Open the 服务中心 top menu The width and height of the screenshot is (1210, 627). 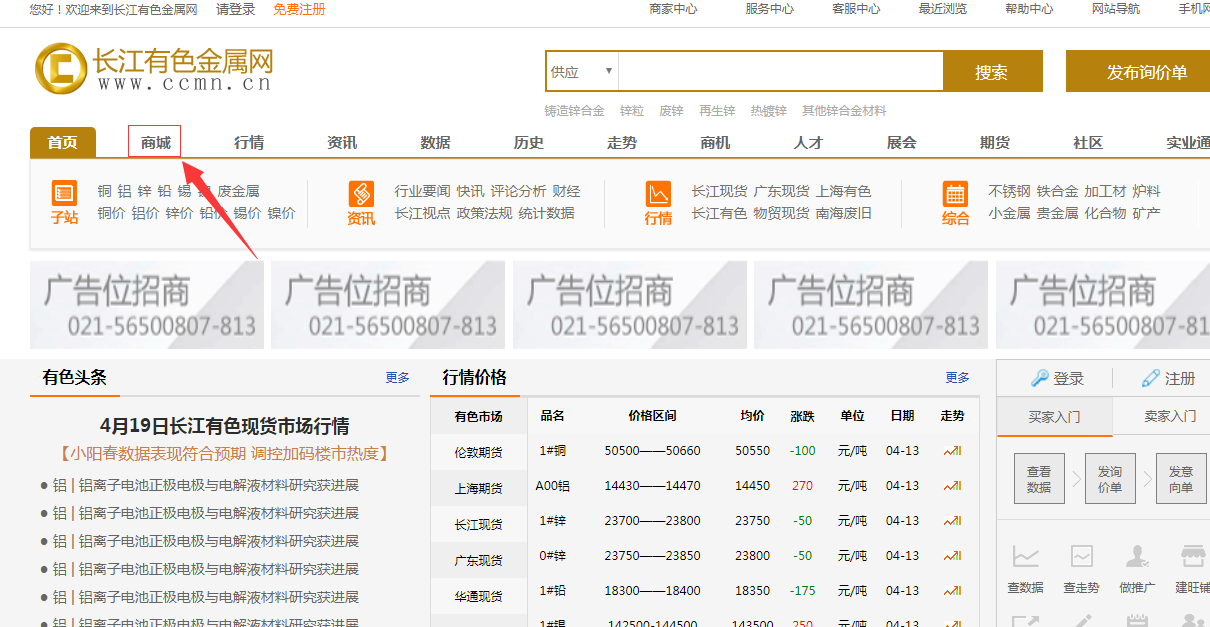(x=769, y=9)
